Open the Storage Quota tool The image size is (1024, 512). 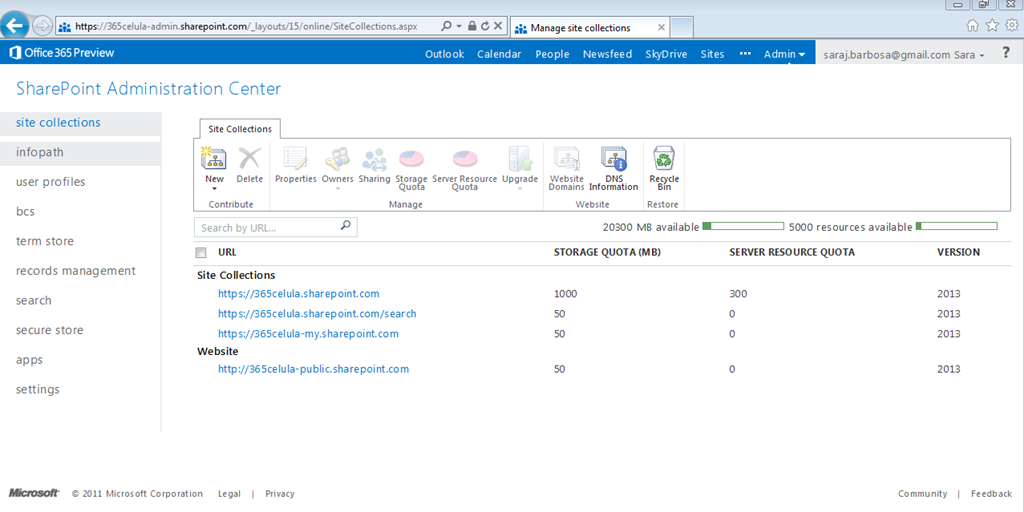click(x=411, y=160)
